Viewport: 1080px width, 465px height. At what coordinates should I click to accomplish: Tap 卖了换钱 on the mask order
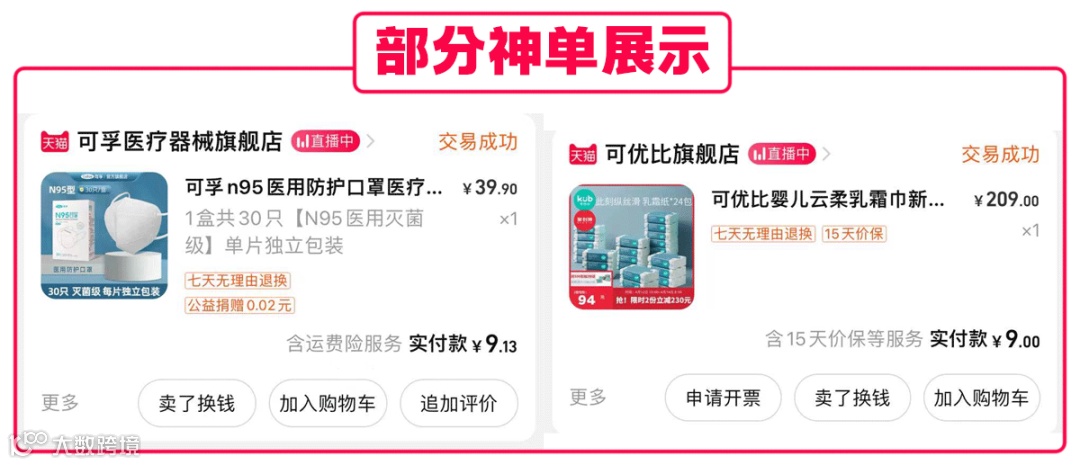(x=197, y=403)
